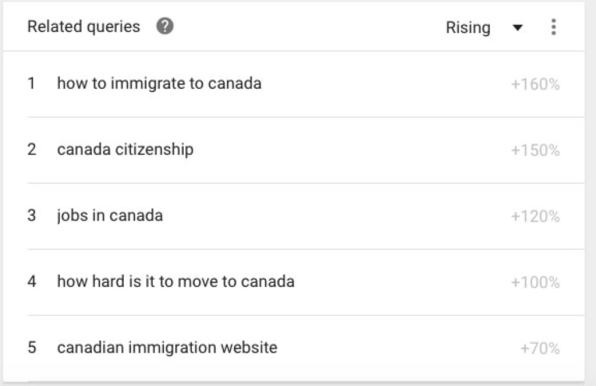The height and width of the screenshot is (386, 596).
Task: Click the +160% growth value
Action: point(535,84)
